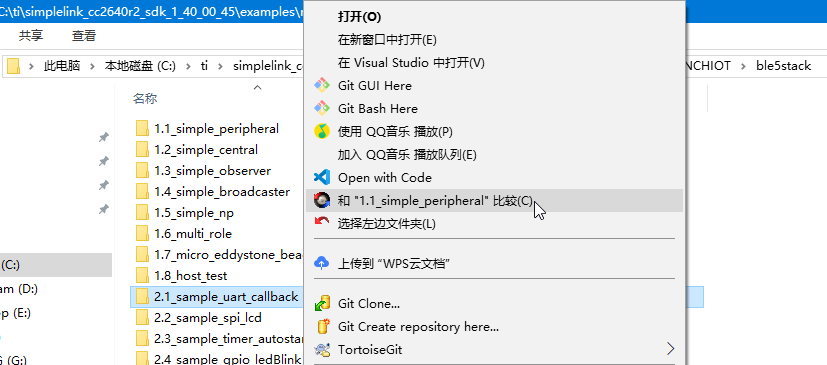Click the VS Code icon in context menu
Viewport: 827px width, 365px height.
322,177
